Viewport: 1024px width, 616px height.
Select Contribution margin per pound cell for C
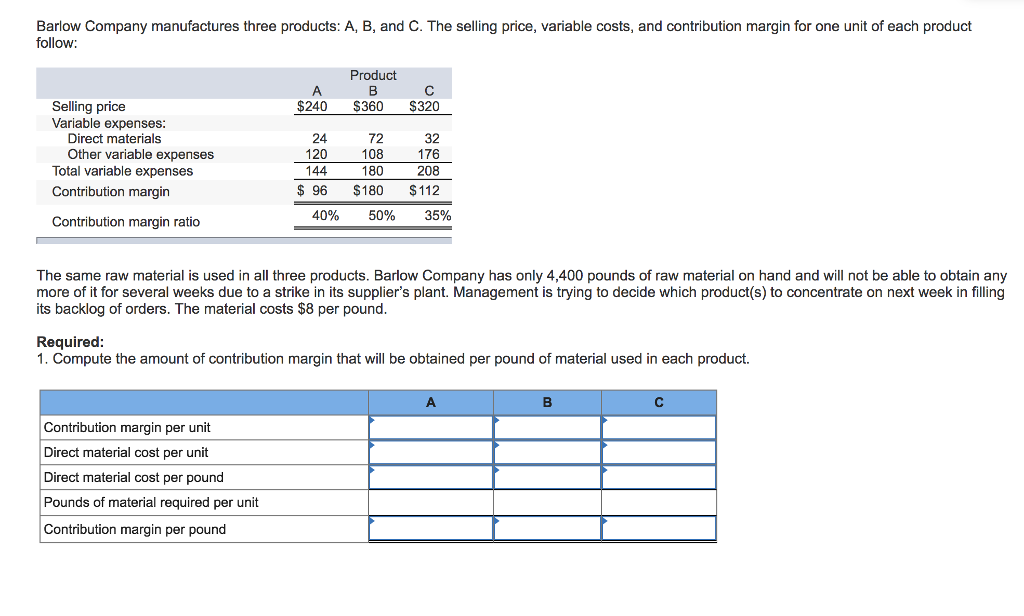(659, 528)
